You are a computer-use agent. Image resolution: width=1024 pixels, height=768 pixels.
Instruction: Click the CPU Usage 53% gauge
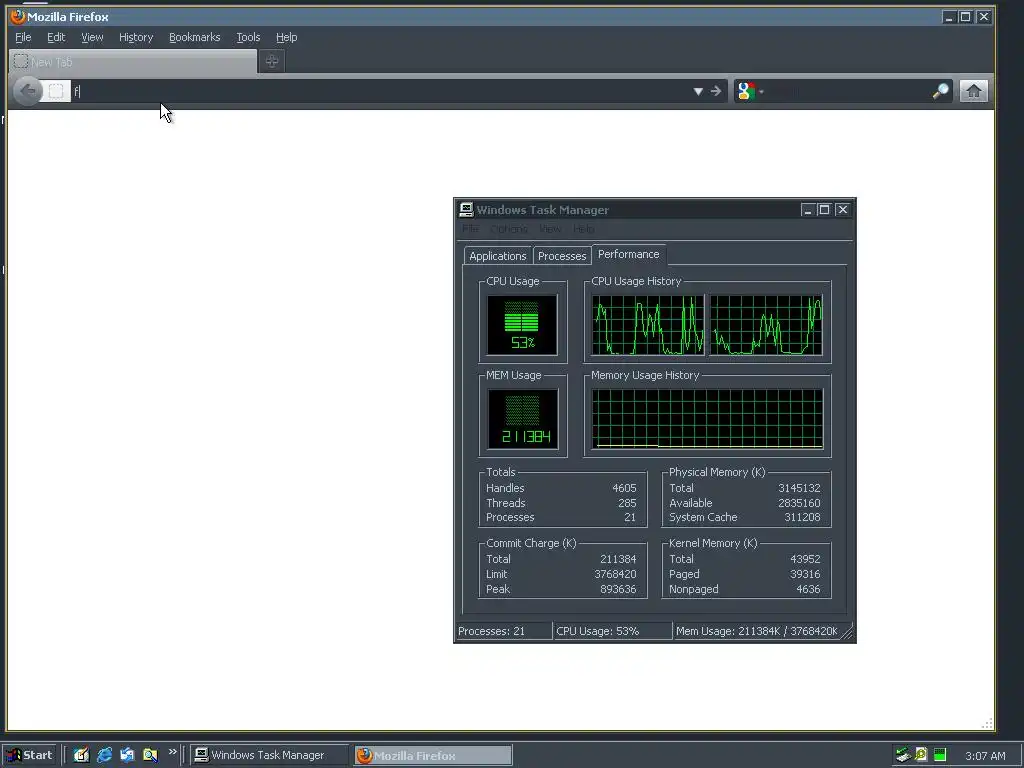(522, 325)
